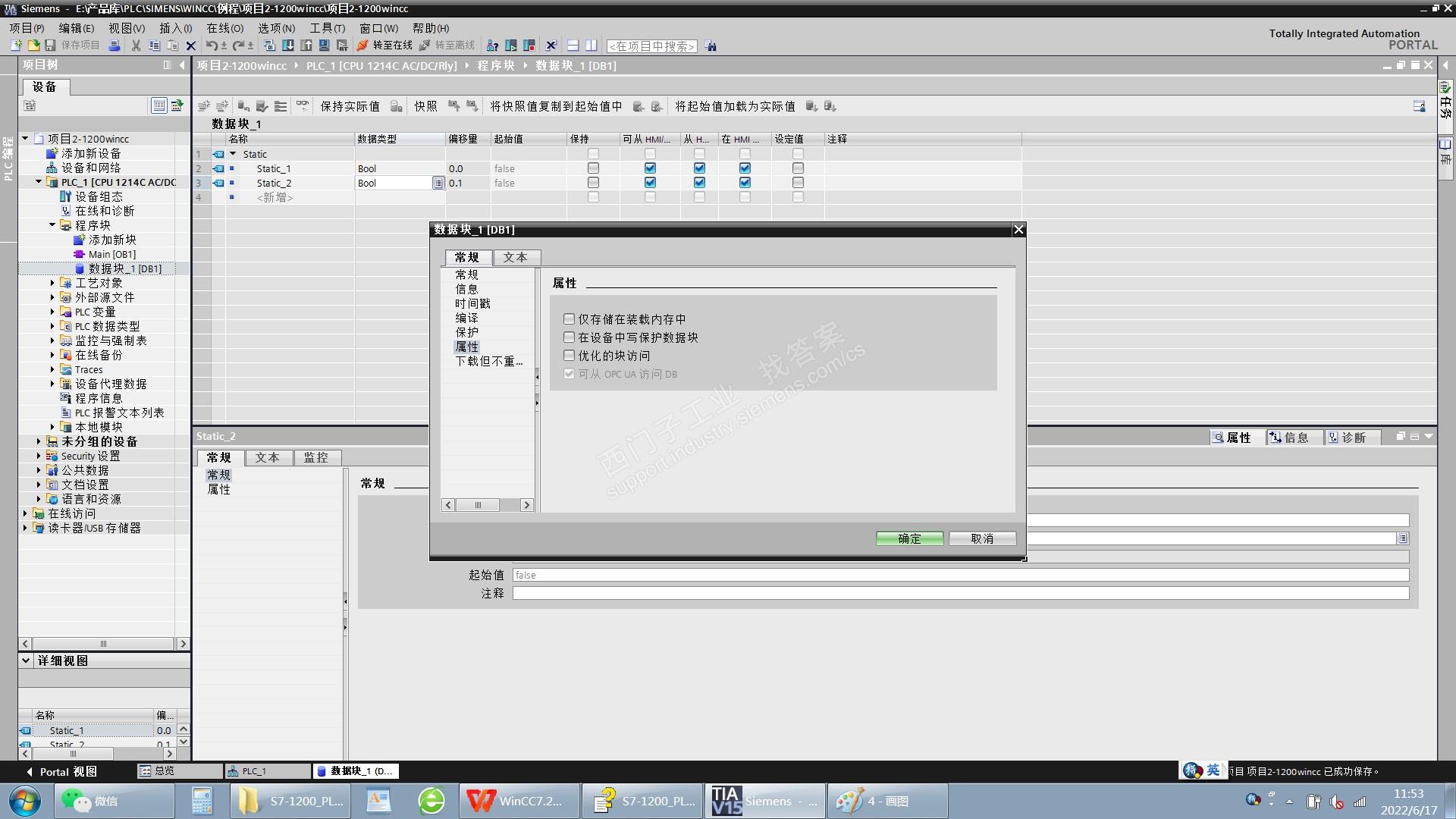Check the 优化的块访问 option

coord(570,356)
